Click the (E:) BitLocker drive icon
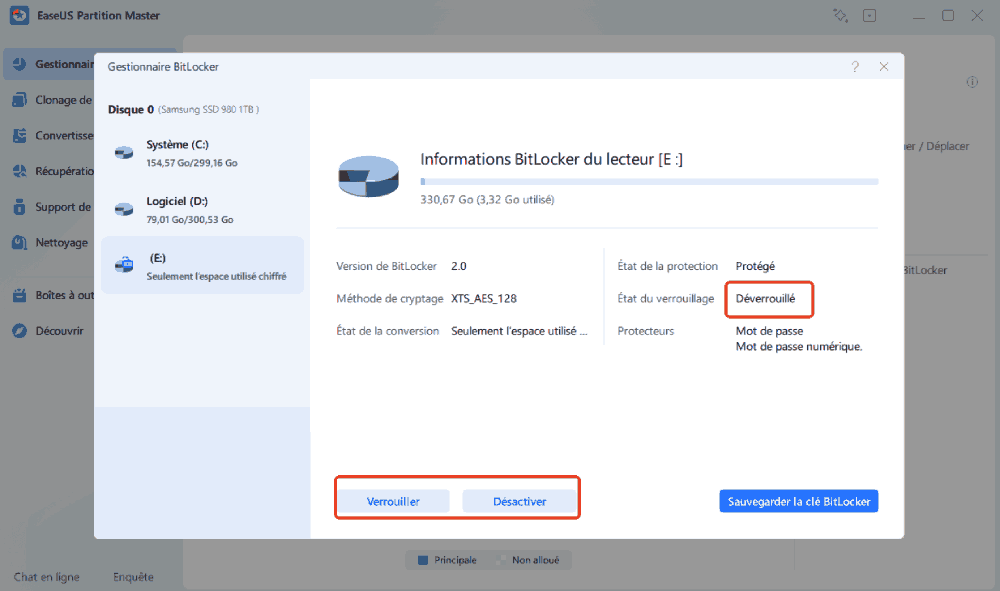 [x=124, y=264]
